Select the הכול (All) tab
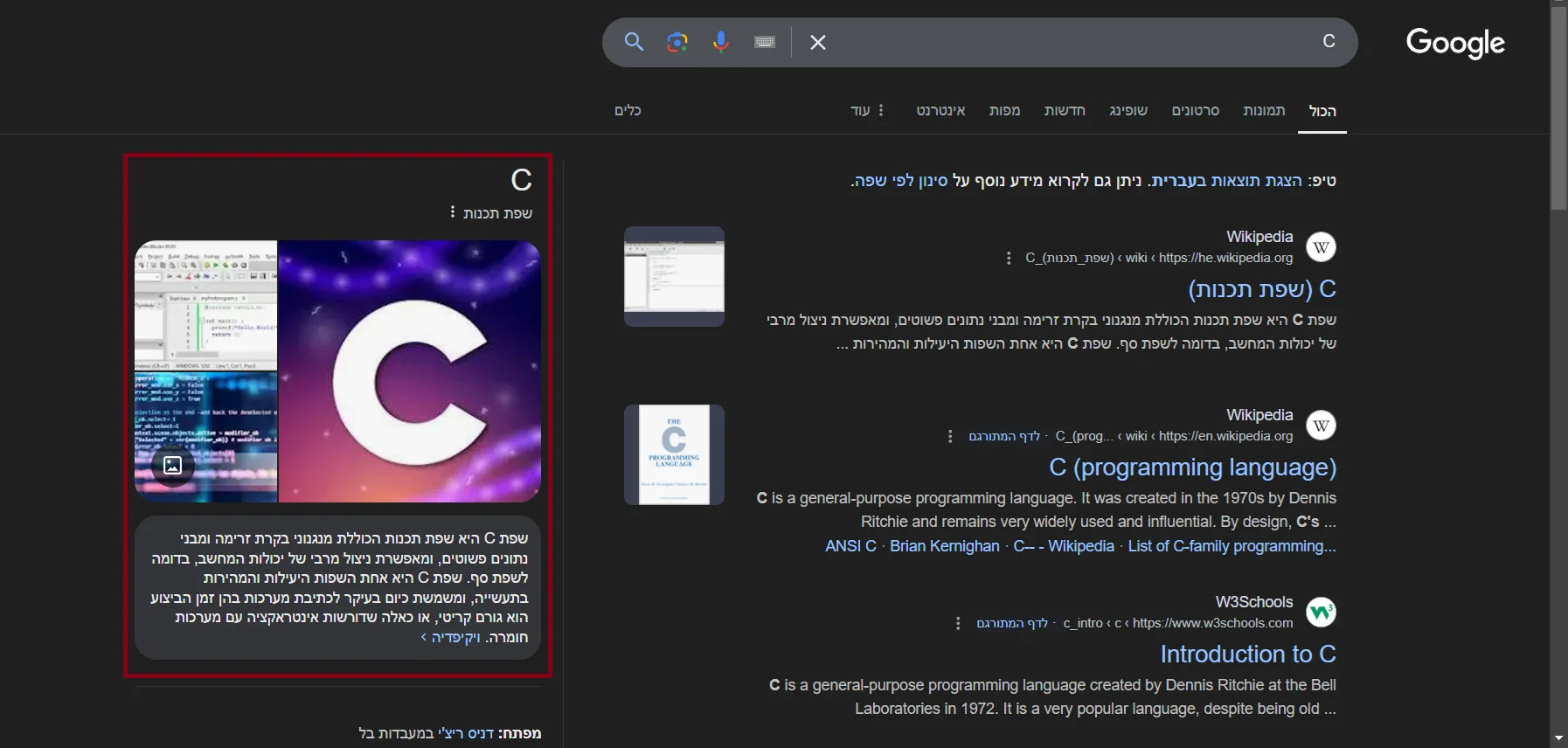Screen dimensions: 1568x748 (x=1322, y=111)
